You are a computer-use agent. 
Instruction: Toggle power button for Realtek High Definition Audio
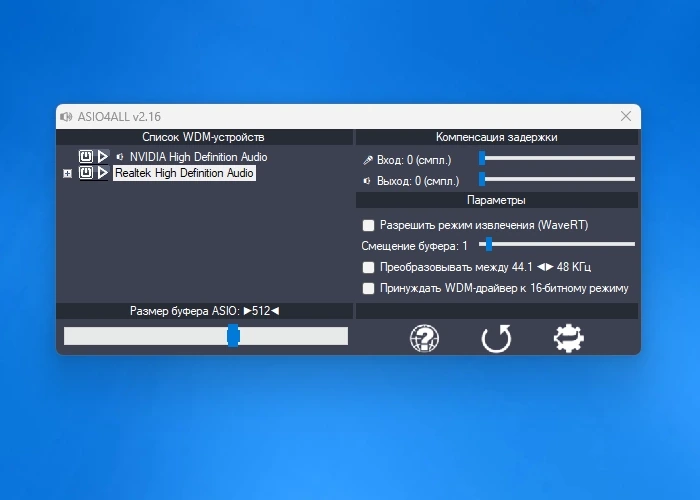click(x=86, y=173)
